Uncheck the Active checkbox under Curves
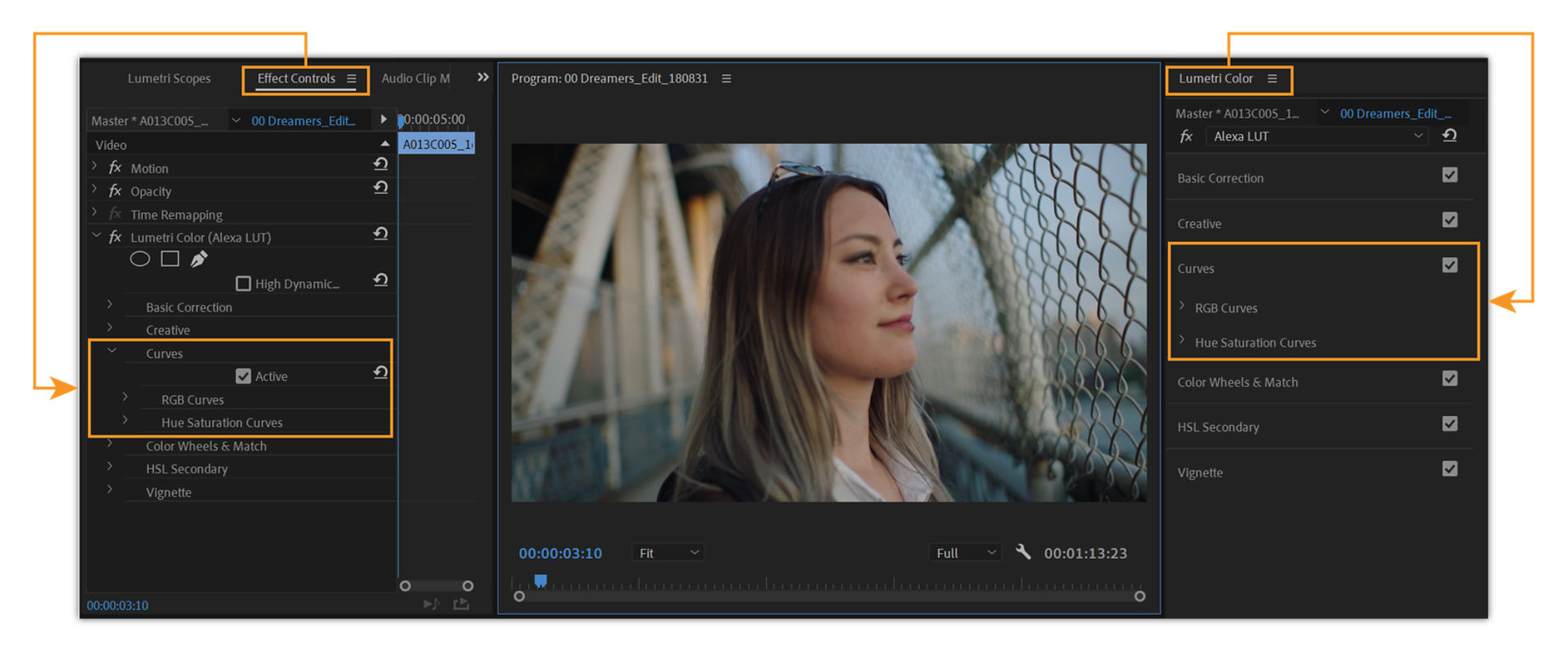Screen dimensions: 1568x653 pyautogui.click(x=243, y=376)
